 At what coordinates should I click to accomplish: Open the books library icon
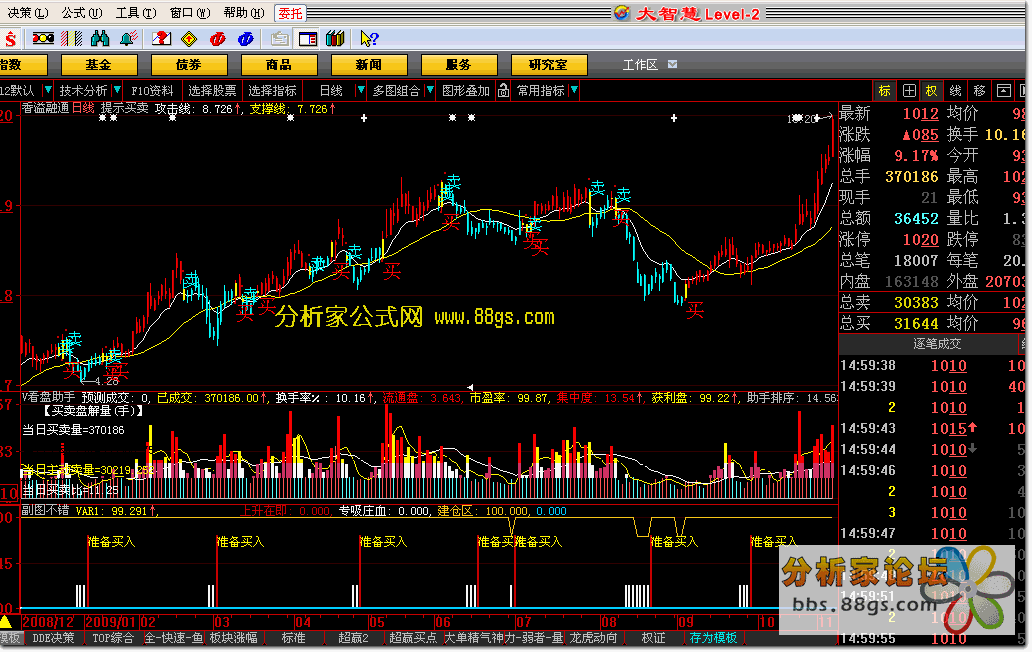(x=335, y=39)
